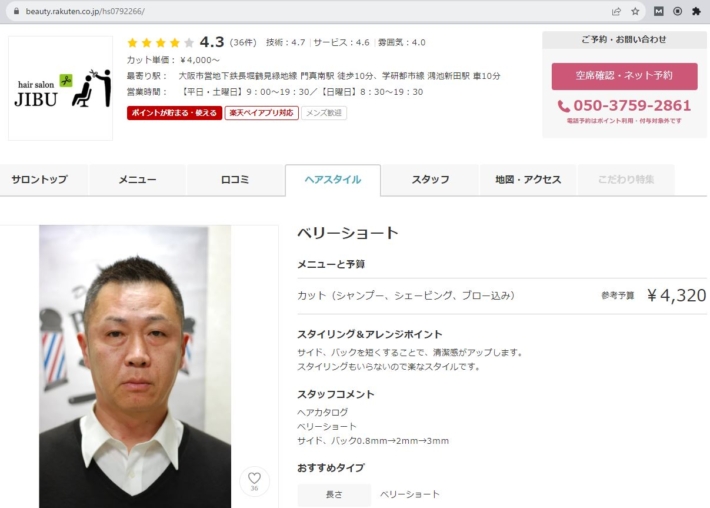Click the 雰囲気：4.0 rating text
Image resolution: width=710 pixels, height=508 pixels.
[402, 43]
